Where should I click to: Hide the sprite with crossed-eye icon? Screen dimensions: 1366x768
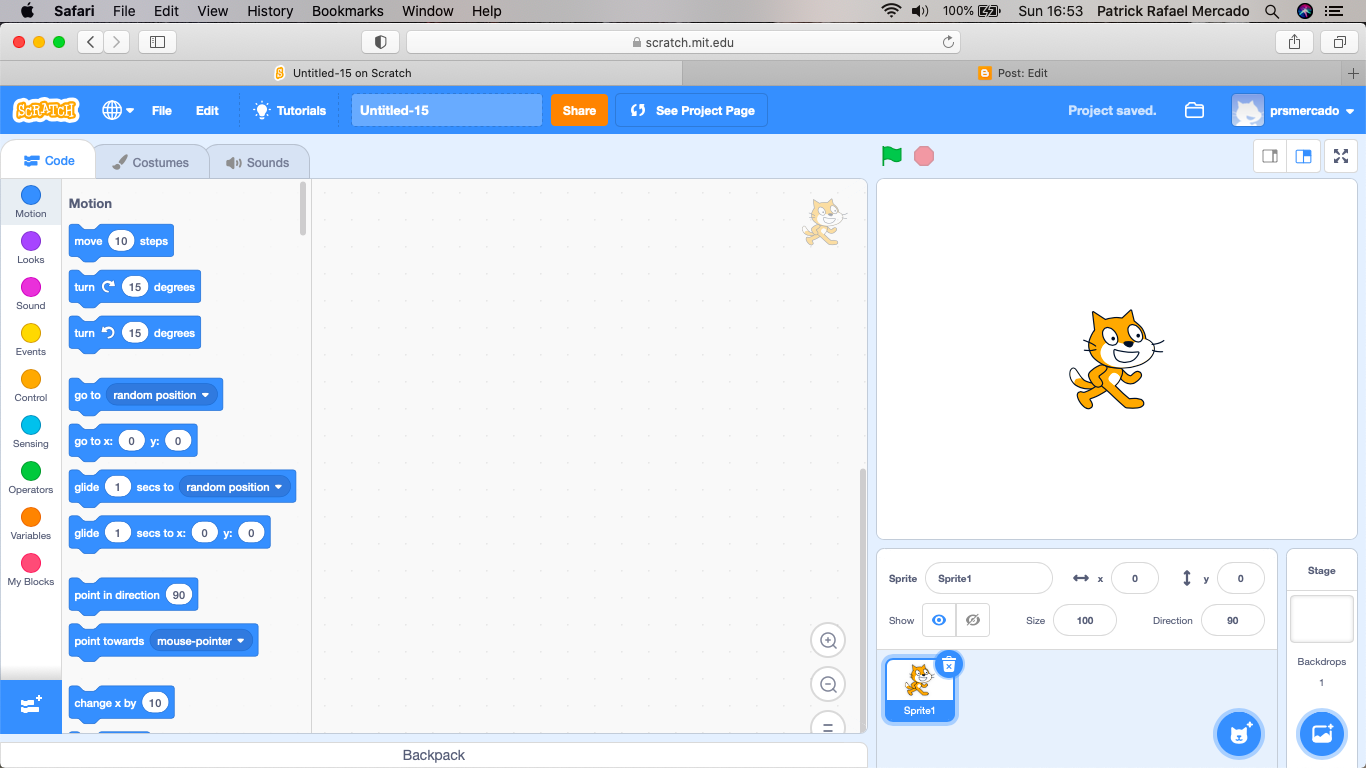972,620
